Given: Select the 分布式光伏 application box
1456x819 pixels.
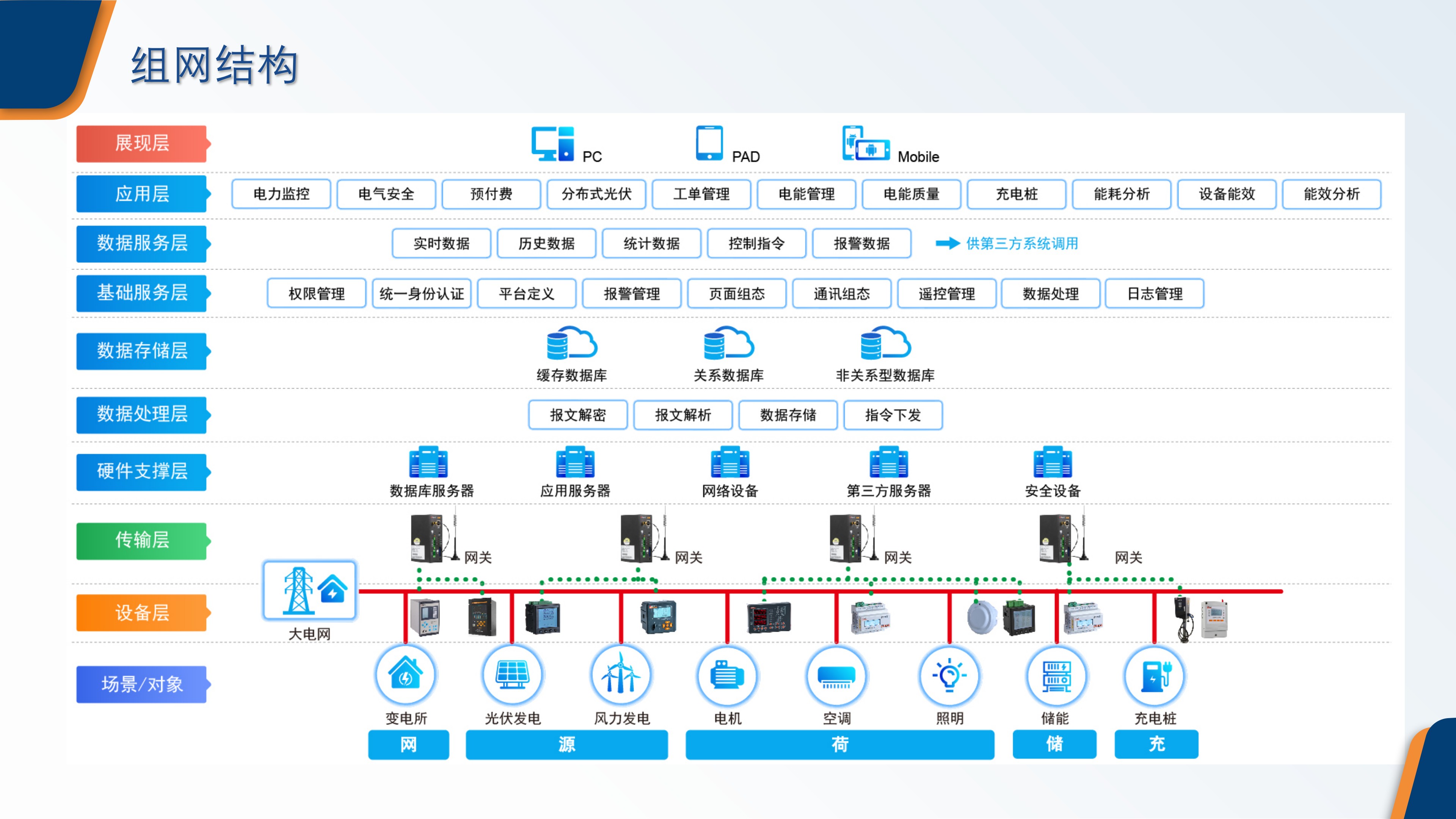Looking at the screenshot, I should [x=596, y=194].
